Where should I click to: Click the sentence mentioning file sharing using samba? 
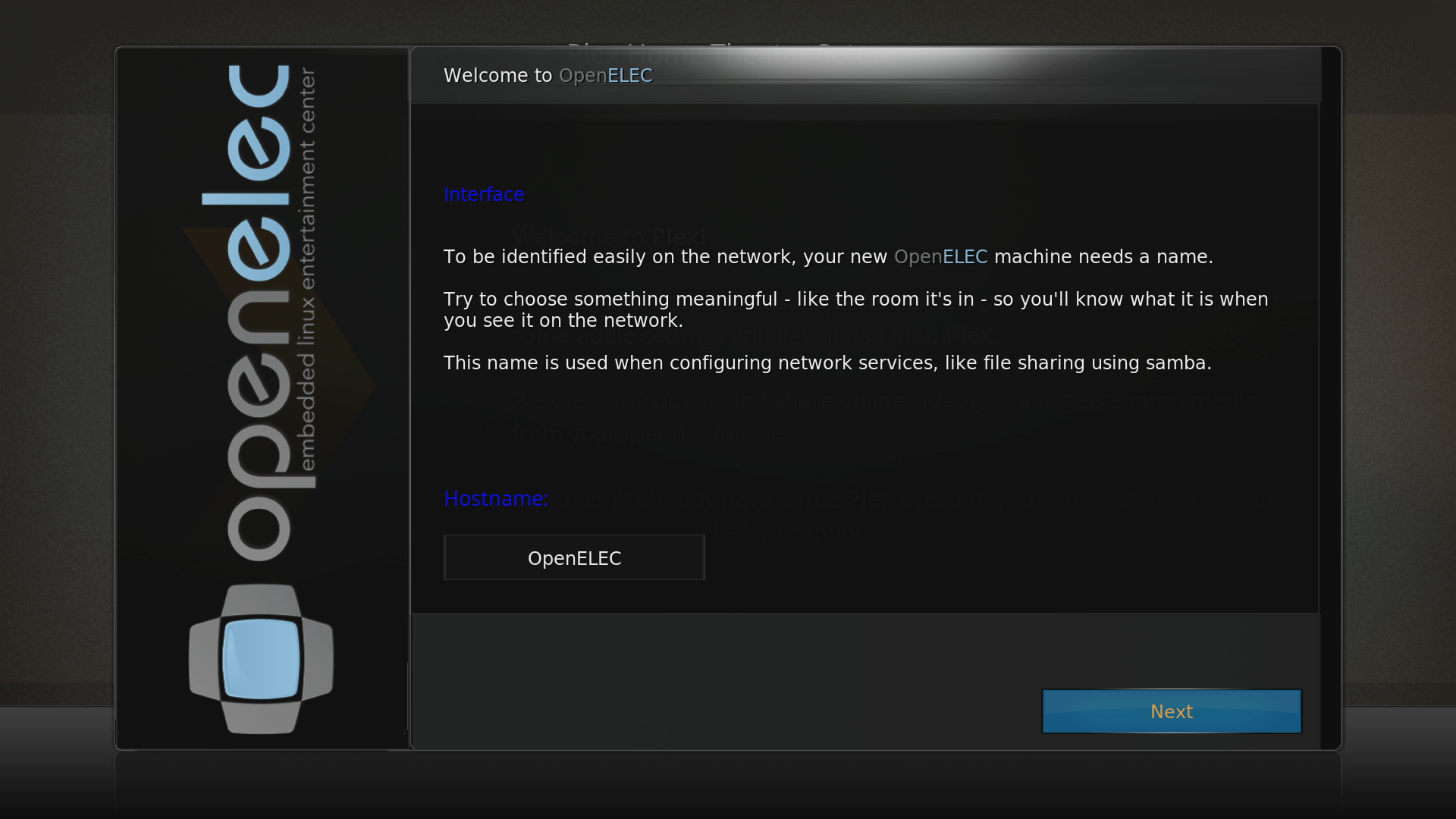[827, 362]
